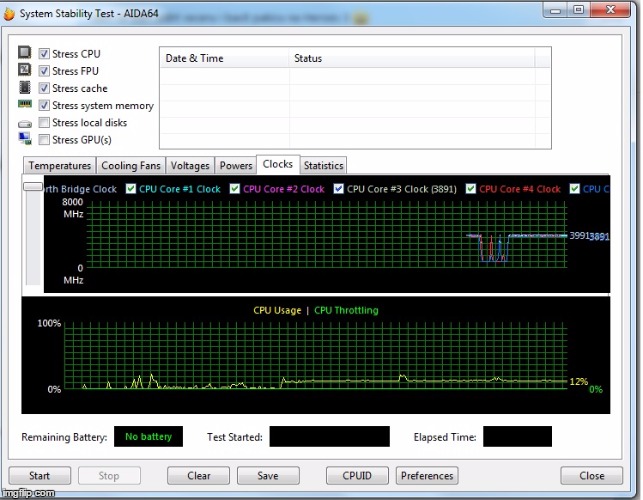Screen dimensions: 643x500
Task: Click the Elapsed Time field
Action: pos(517,436)
